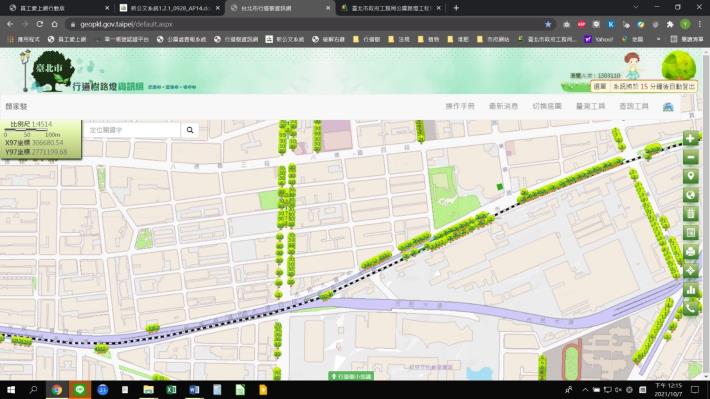
Task: Open Windows Start menu
Action: coord(11,389)
